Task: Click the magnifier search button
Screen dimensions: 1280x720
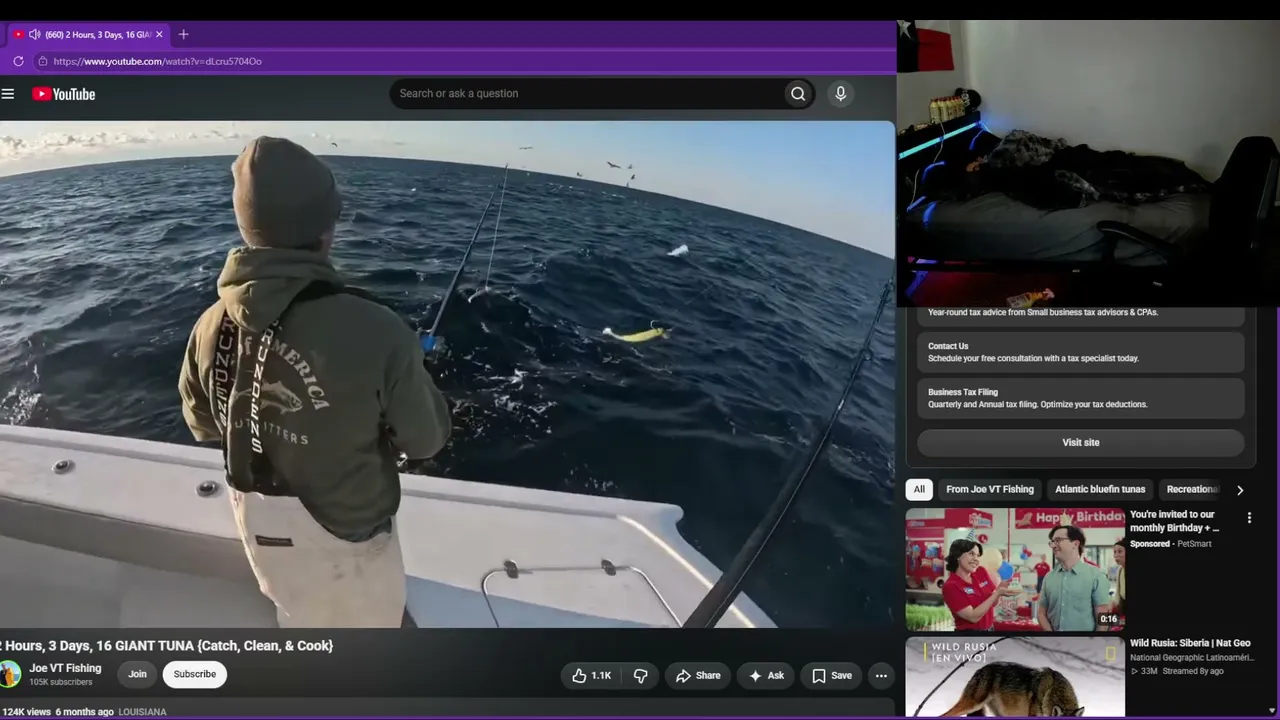Action: (798, 94)
